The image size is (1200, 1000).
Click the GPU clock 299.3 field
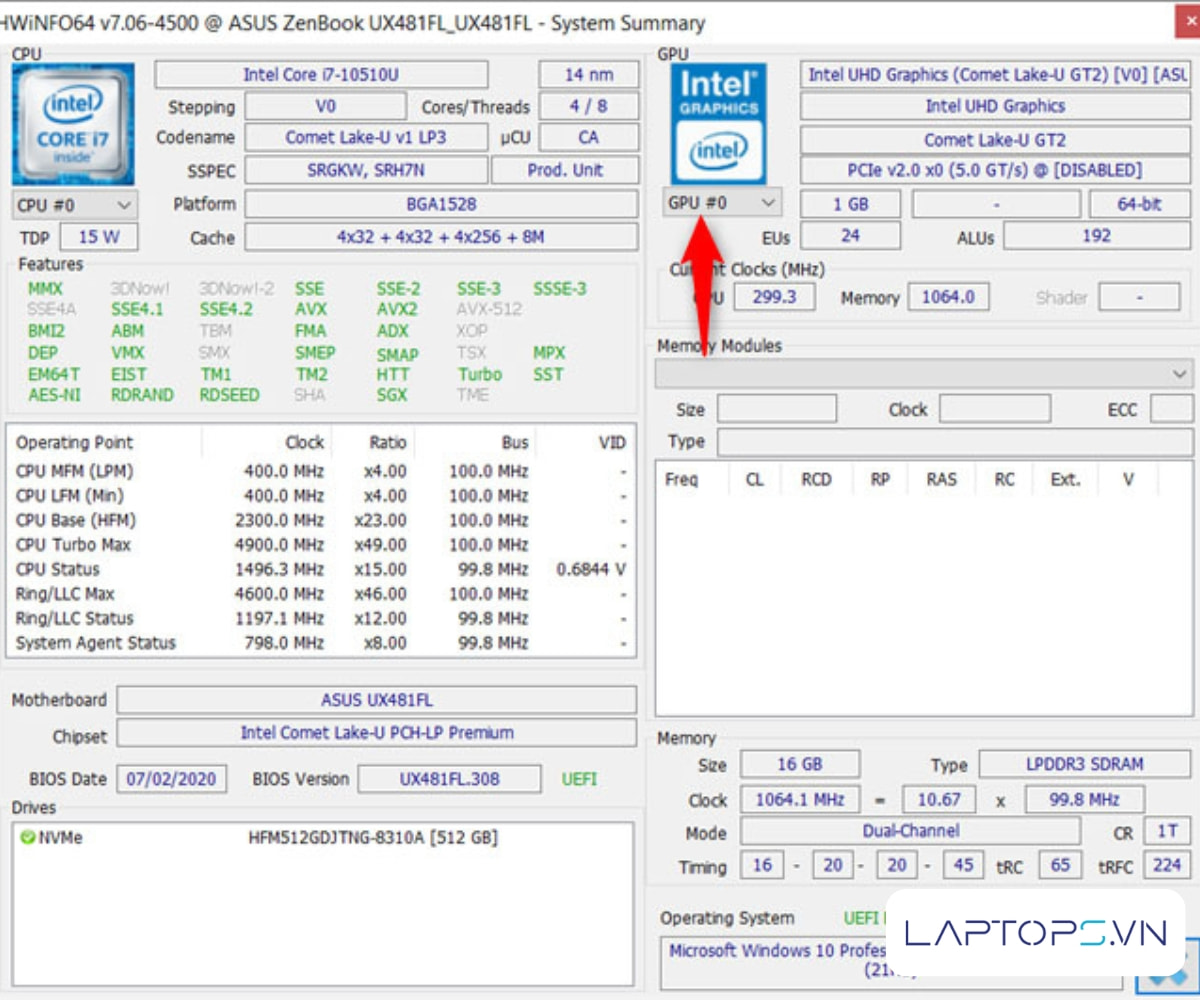pyautogui.click(x=774, y=297)
